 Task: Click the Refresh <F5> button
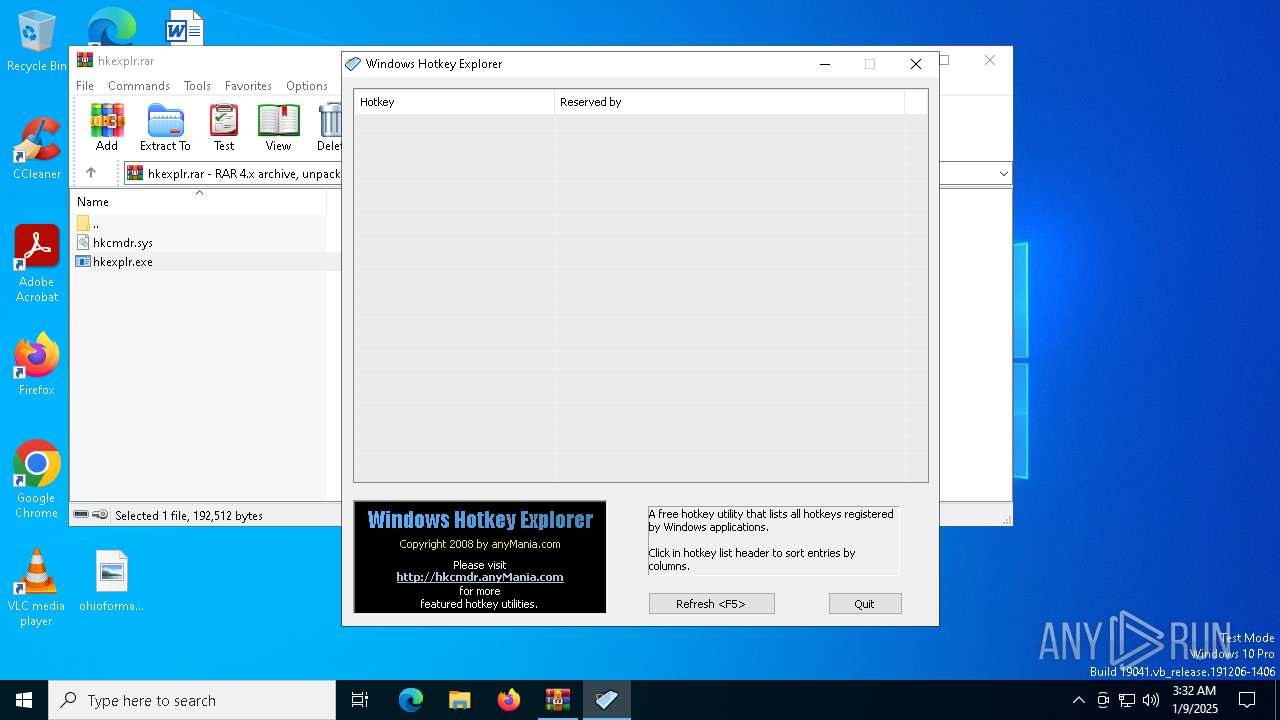[x=711, y=604]
